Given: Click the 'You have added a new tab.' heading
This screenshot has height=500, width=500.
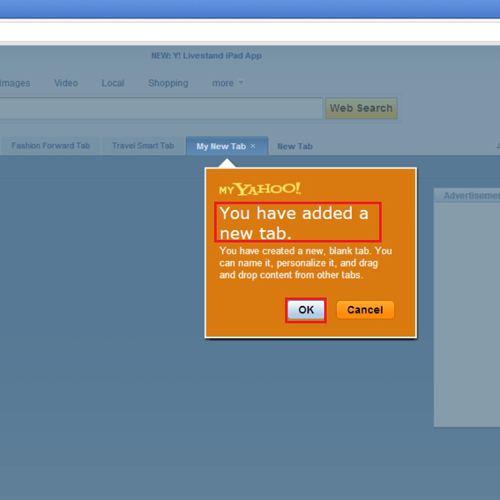Looking at the screenshot, I should pyautogui.click(x=294, y=223).
